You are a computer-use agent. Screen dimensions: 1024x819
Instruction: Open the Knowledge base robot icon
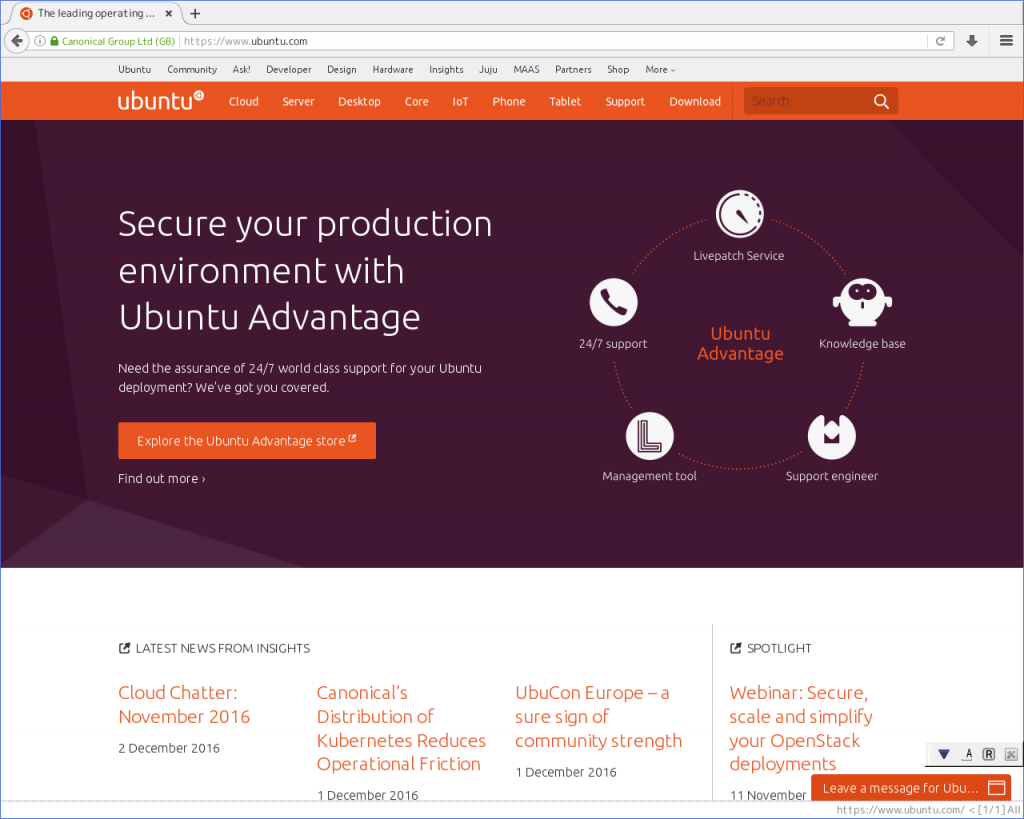861,301
